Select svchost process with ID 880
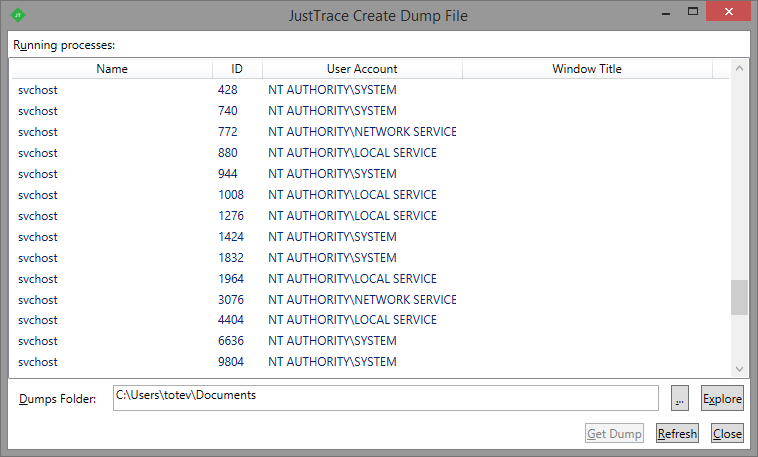Image resolution: width=758 pixels, height=457 pixels. 370,153
